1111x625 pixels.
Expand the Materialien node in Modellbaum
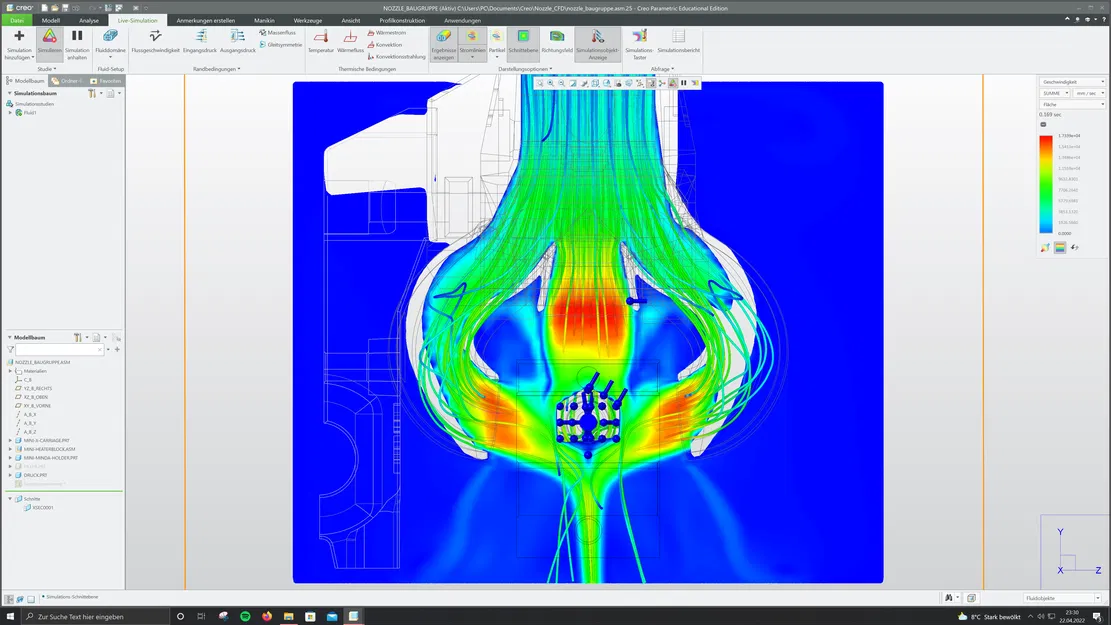tap(10, 369)
